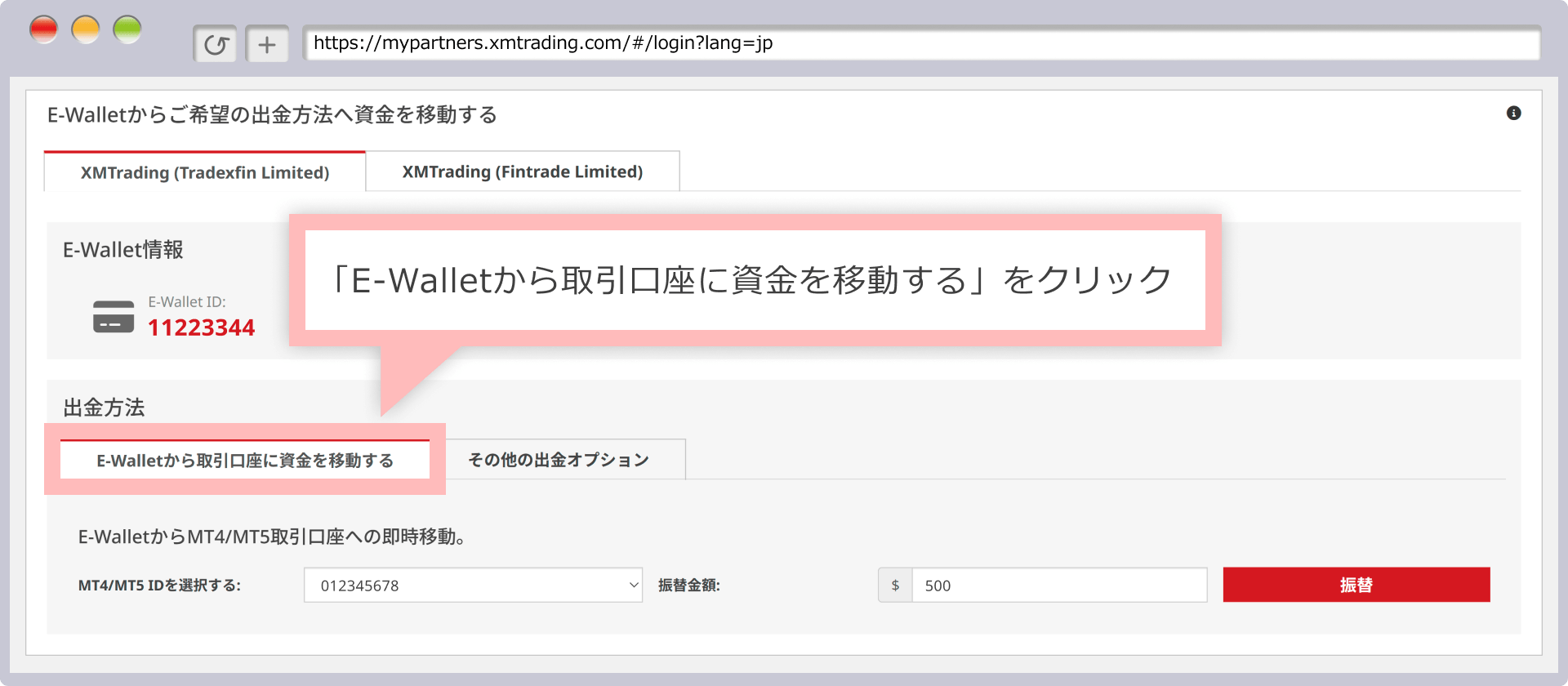Open the MT4/MT5 ID dropdown

473,586
